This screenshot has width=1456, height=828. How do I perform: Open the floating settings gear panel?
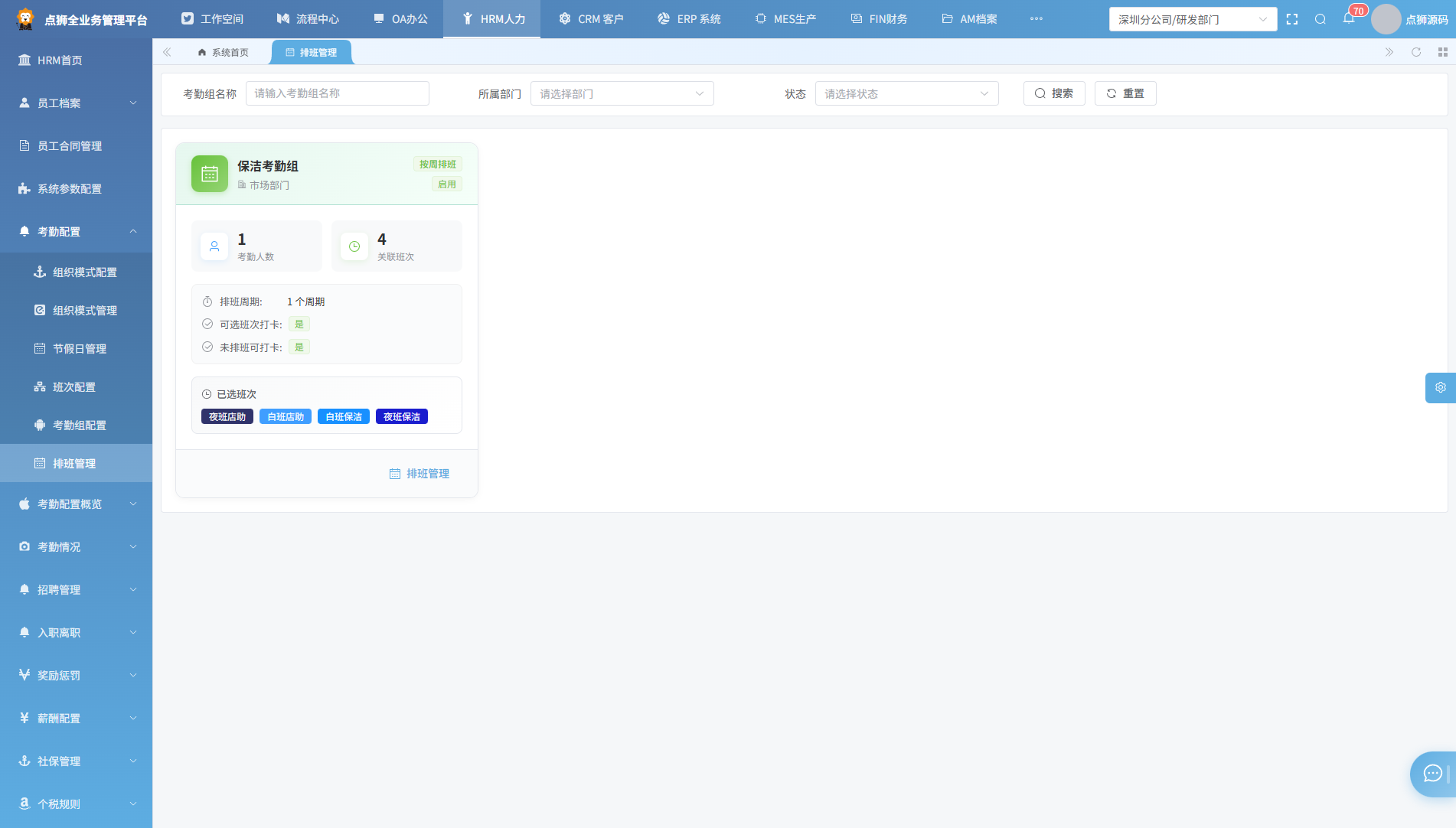coord(1440,387)
